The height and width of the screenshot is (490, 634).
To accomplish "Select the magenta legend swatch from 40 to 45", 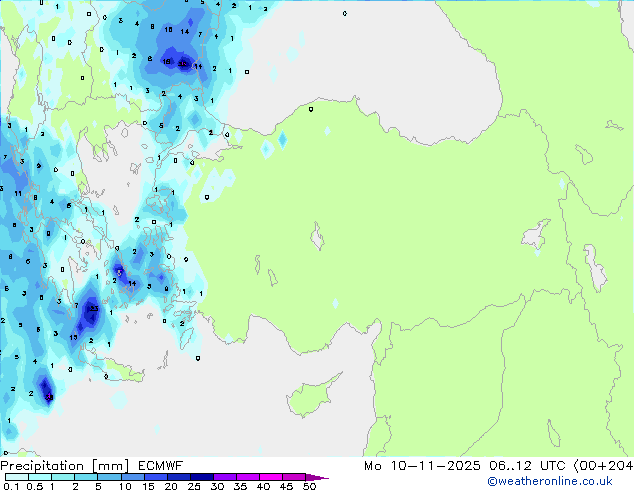I will (x=271, y=477).
